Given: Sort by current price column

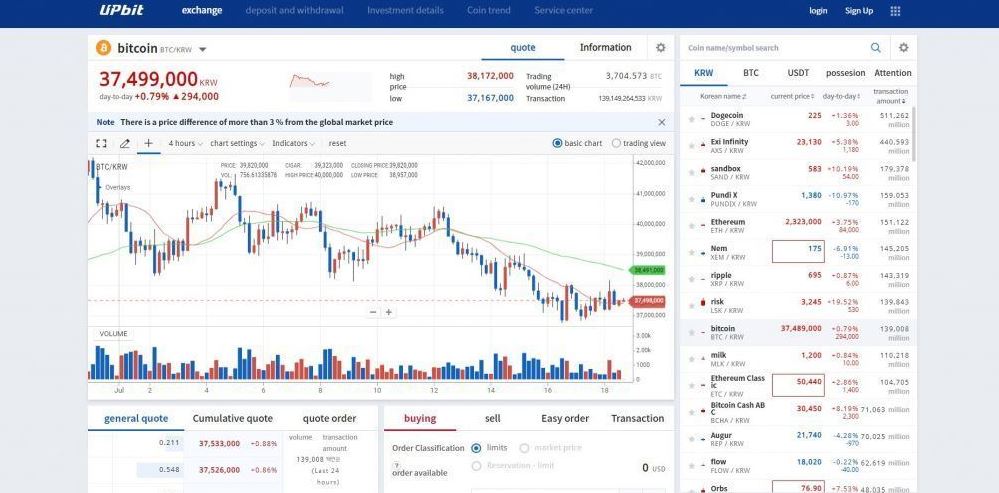Looking at the screenshot, I should click(793, 96).
